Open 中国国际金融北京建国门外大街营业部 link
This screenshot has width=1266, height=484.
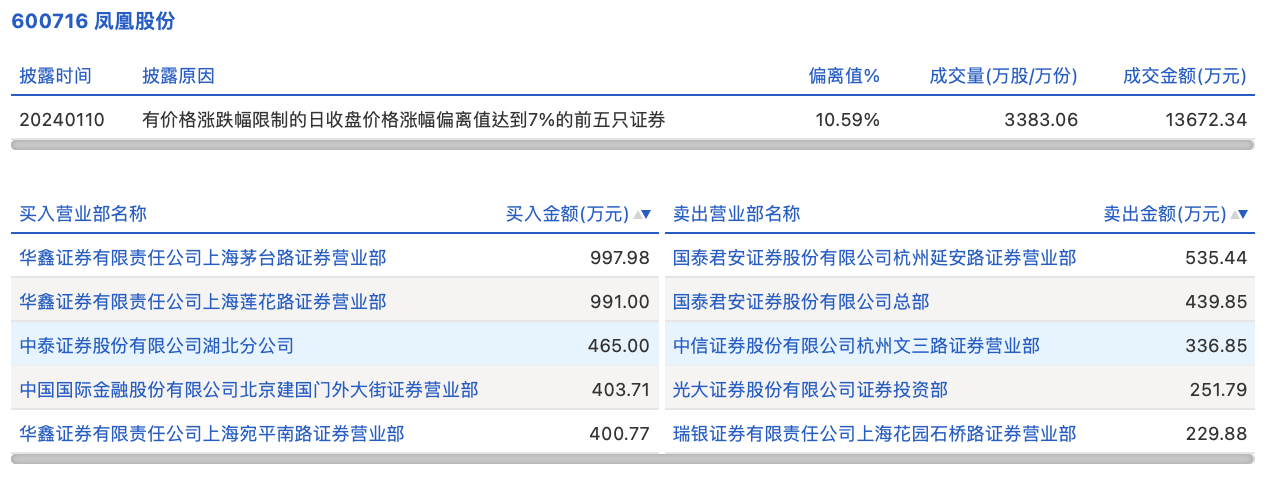pyautogui.click(x=249, y=390)
